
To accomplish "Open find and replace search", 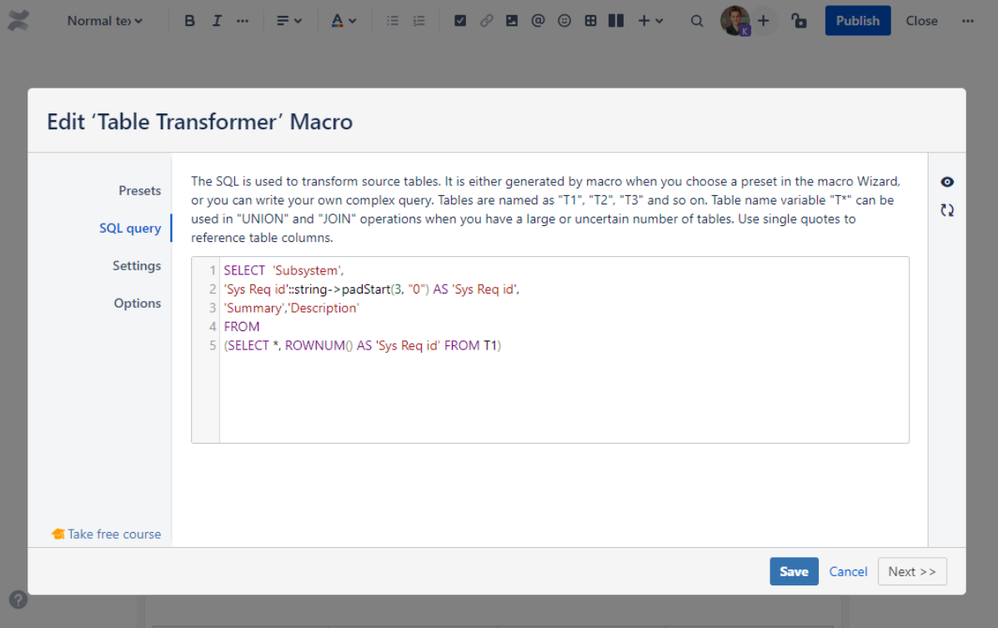I will click(697, 21).
